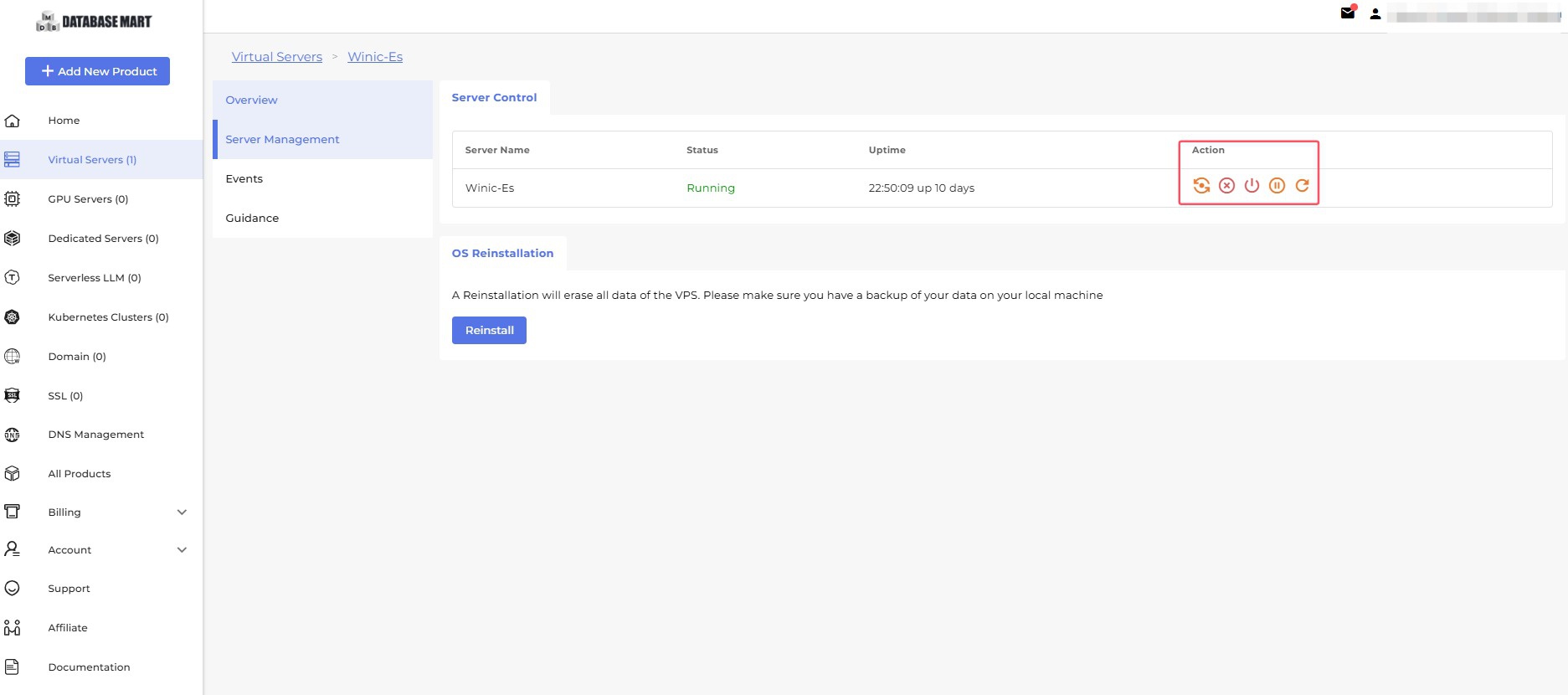
Task: Click the Virtual Servers icon in sidebar
Action: pos(13,159)
